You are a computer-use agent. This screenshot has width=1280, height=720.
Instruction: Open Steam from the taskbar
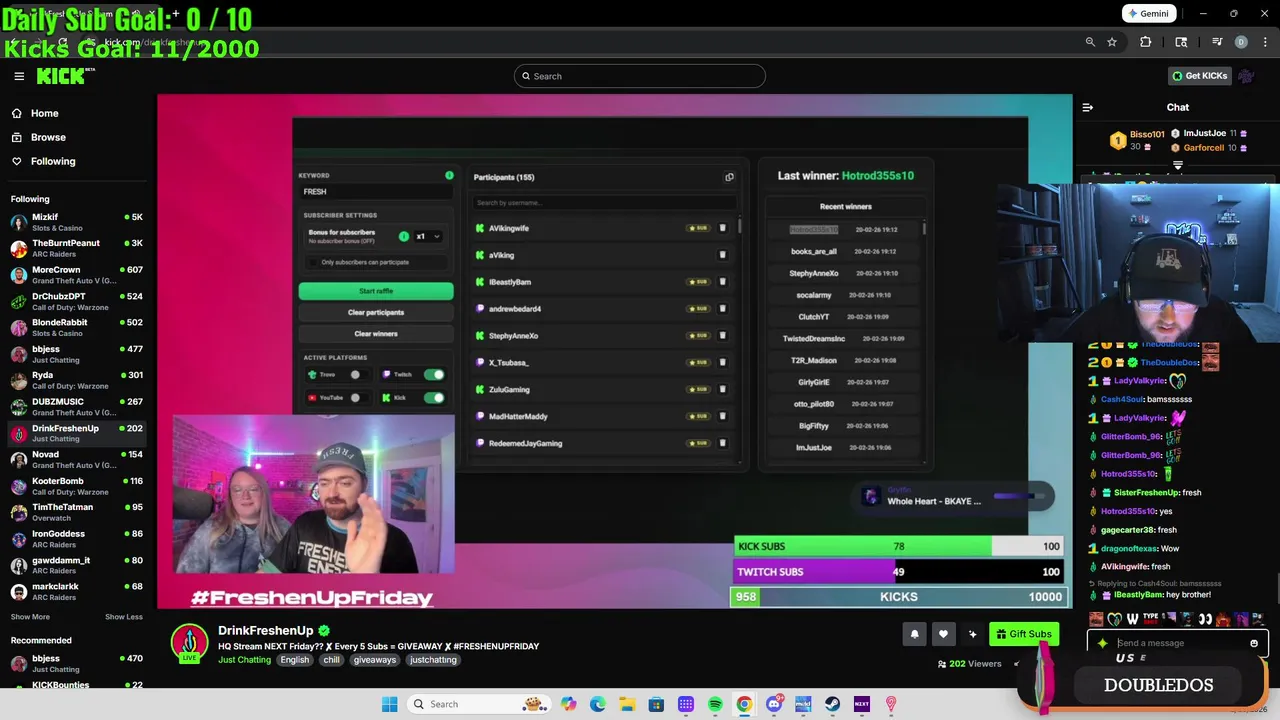832,704
